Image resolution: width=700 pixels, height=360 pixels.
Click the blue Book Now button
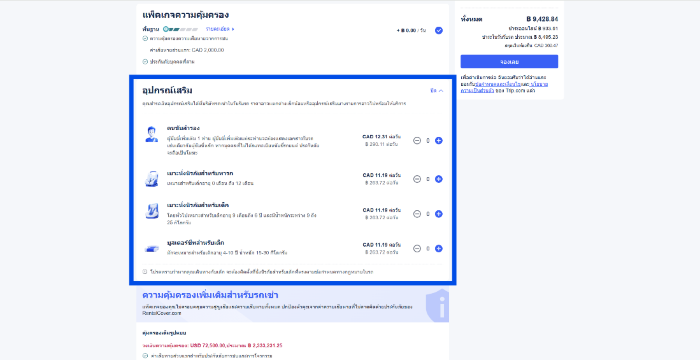click(509, 61)
